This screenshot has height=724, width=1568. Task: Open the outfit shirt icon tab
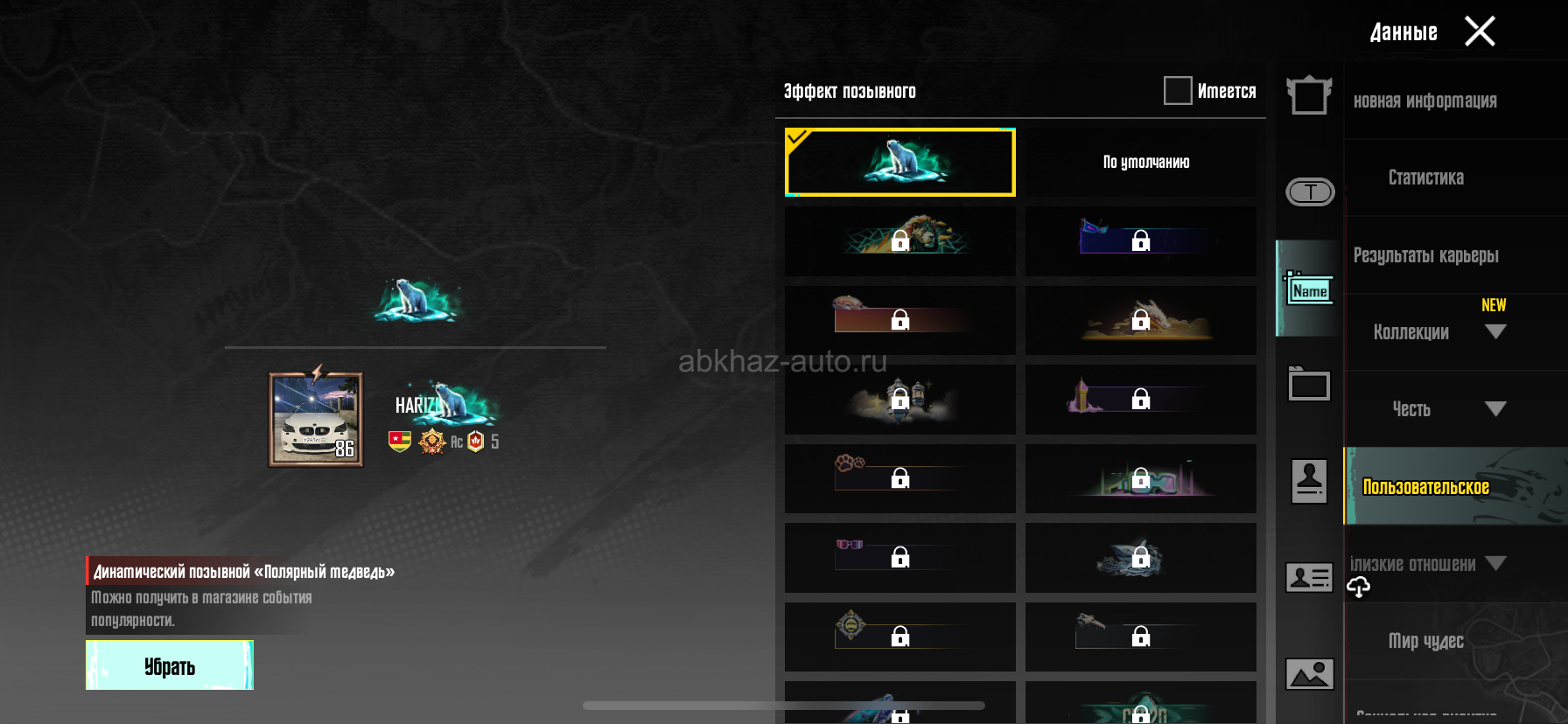coord(1309,95)
